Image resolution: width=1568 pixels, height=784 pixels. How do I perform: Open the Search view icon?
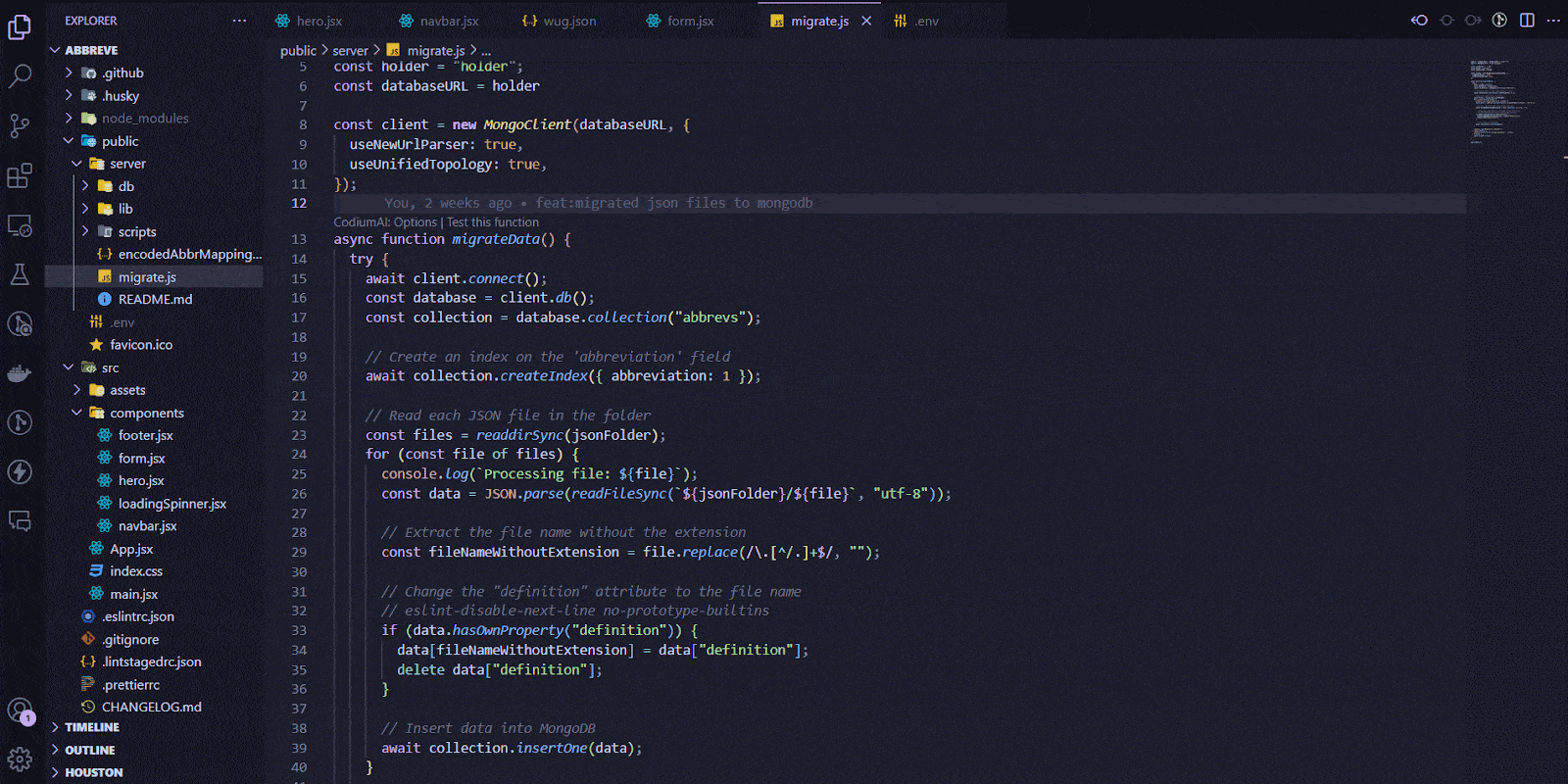[x=20, y=76]
